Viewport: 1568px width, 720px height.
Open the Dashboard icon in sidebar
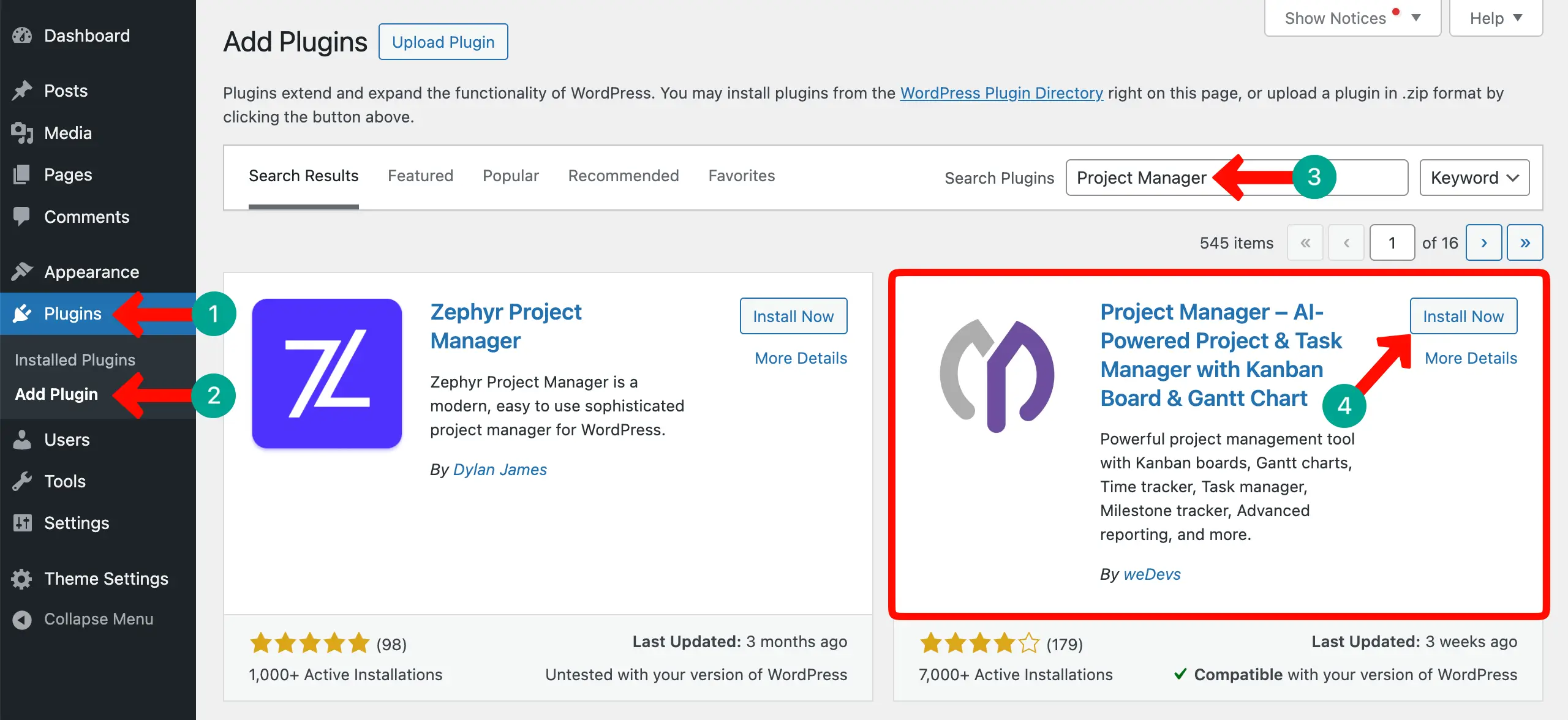coord(22,35)
